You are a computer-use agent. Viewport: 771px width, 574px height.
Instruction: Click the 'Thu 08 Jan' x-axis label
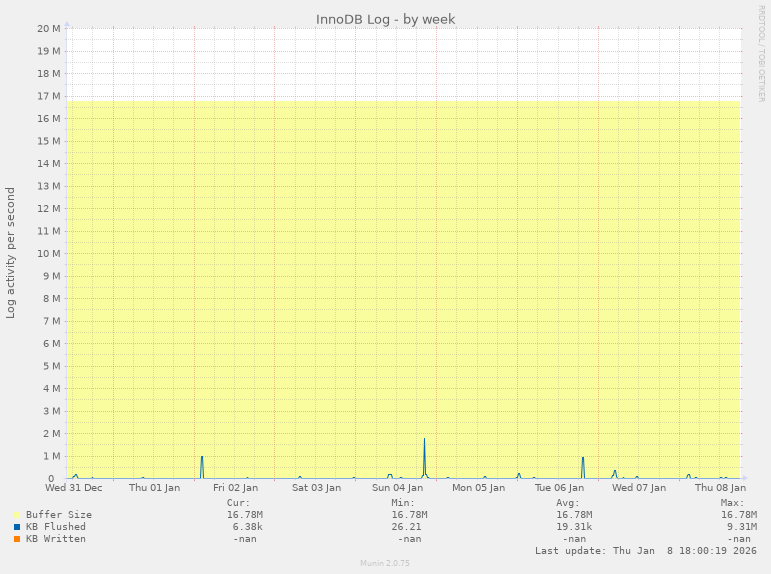[720, 487]
